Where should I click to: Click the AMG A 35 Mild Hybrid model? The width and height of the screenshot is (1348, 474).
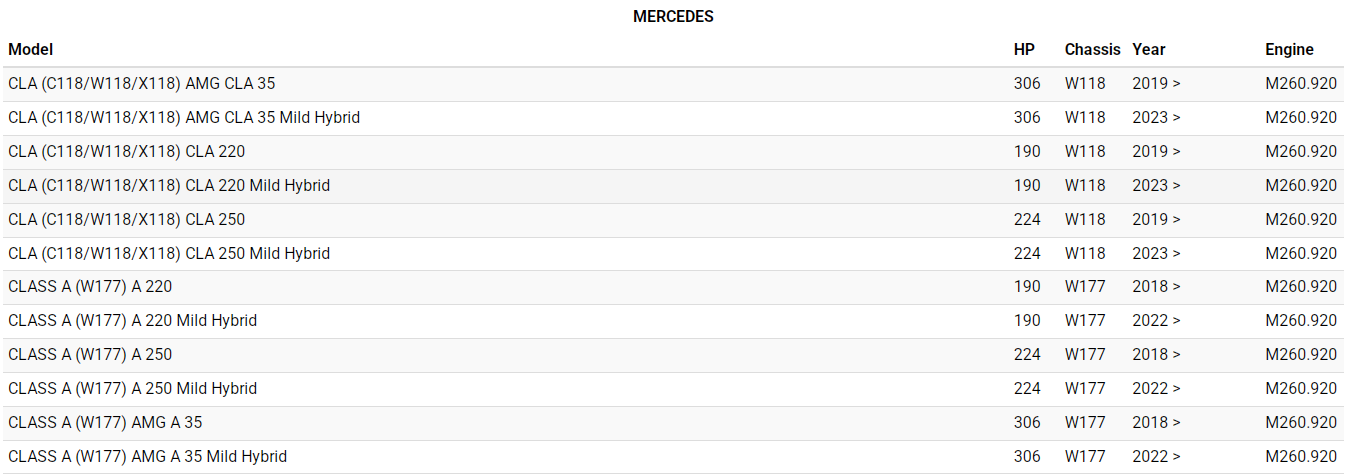click(147, 457)
